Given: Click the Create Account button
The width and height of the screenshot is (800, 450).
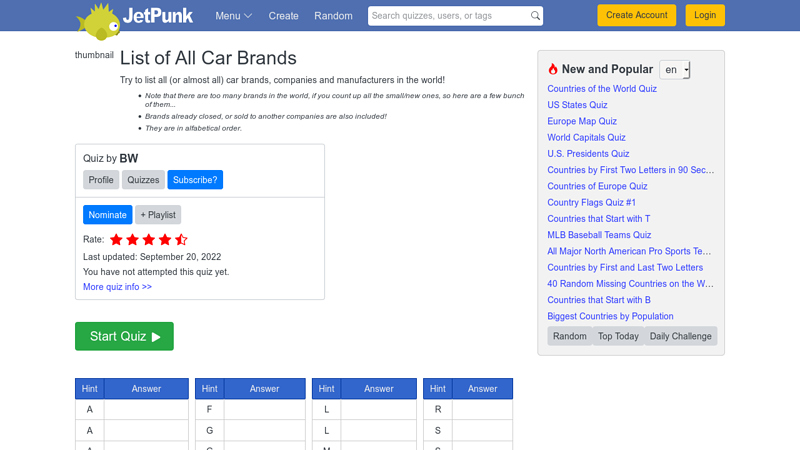Looking at the screenshot, I should point(637,15).
